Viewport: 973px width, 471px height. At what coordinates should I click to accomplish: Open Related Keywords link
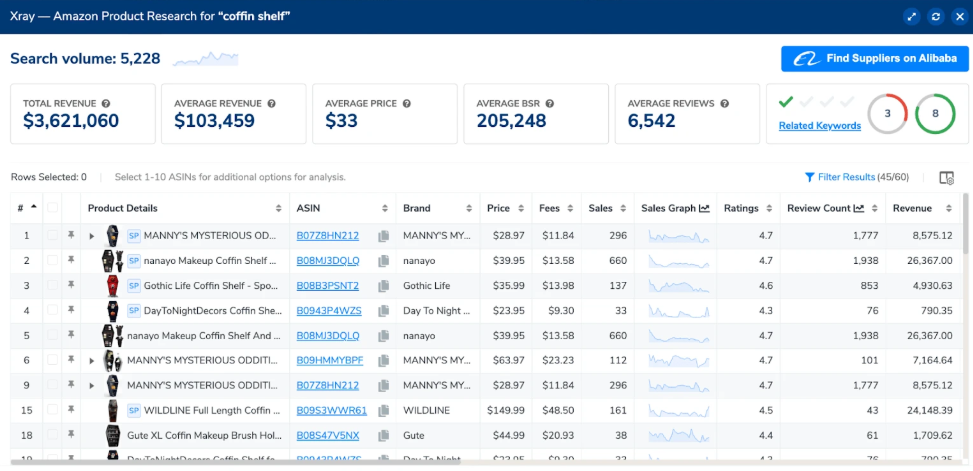[x=820, y=125]
